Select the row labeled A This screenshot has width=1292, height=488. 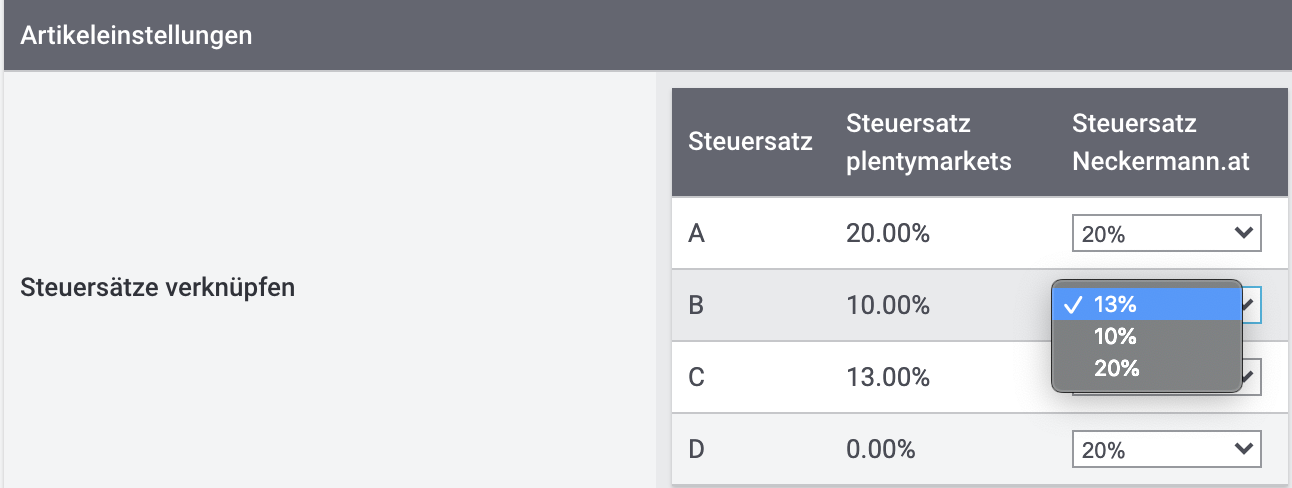696,234
